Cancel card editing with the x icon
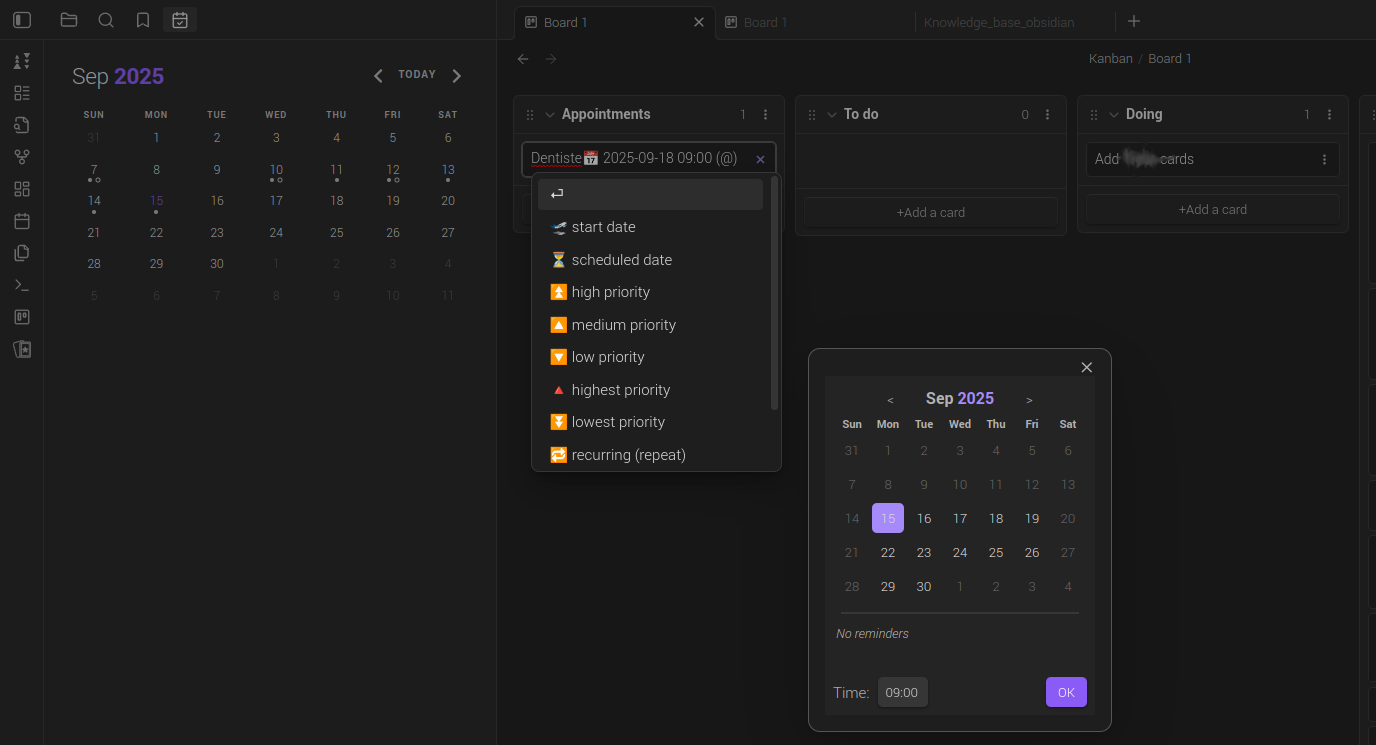This screenshot has width=1376, height=745. (x=760, y=159)
